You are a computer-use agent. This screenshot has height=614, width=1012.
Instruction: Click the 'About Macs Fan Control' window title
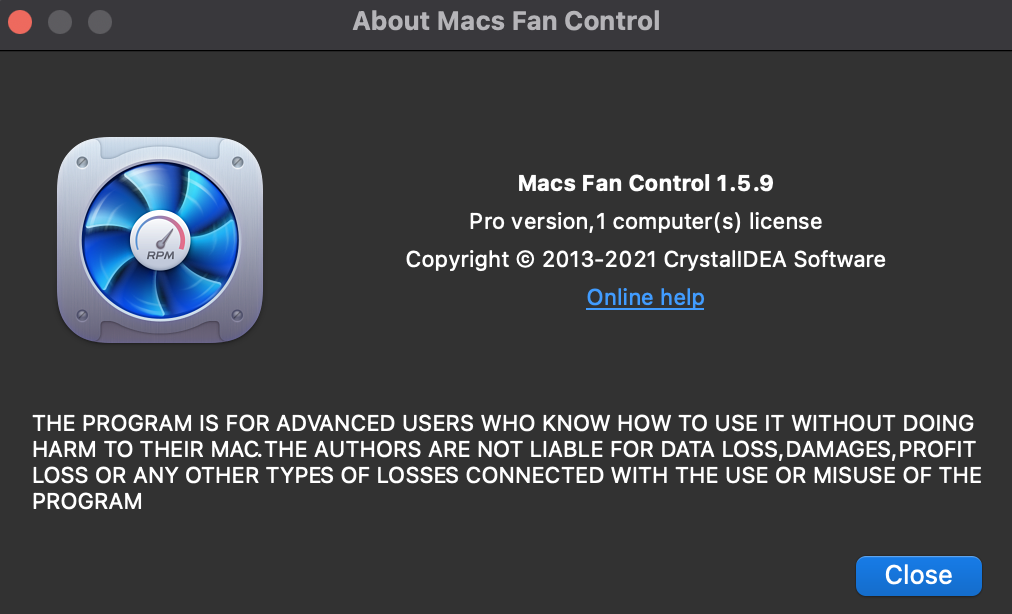point(506,21)
